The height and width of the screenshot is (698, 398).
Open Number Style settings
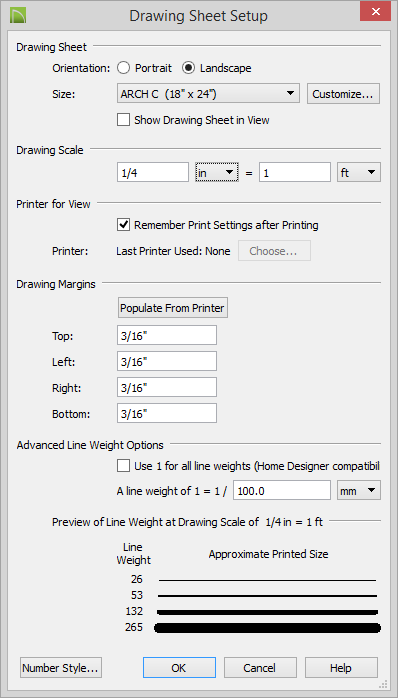click(61, 668)
